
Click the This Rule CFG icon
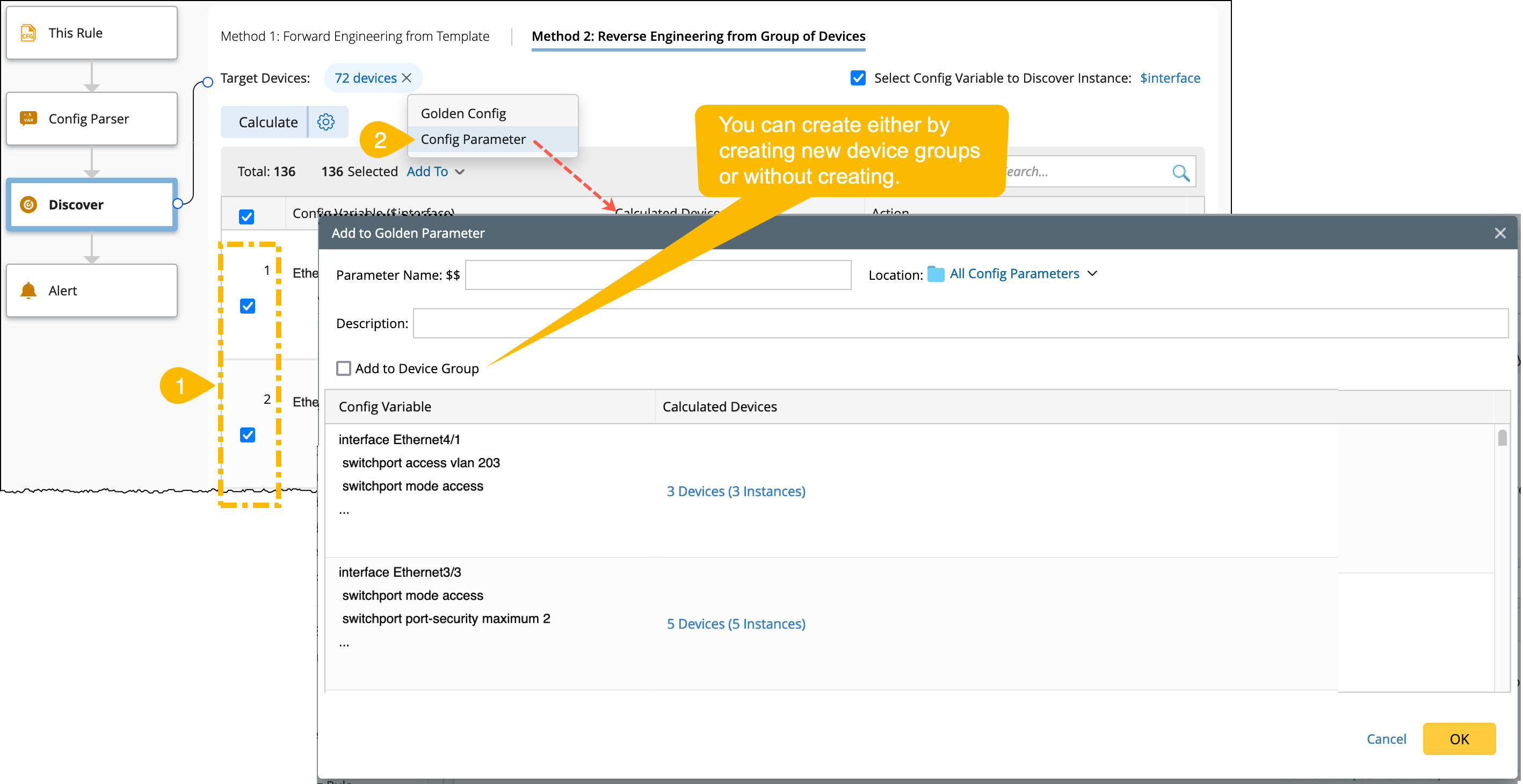click(28, 33)
